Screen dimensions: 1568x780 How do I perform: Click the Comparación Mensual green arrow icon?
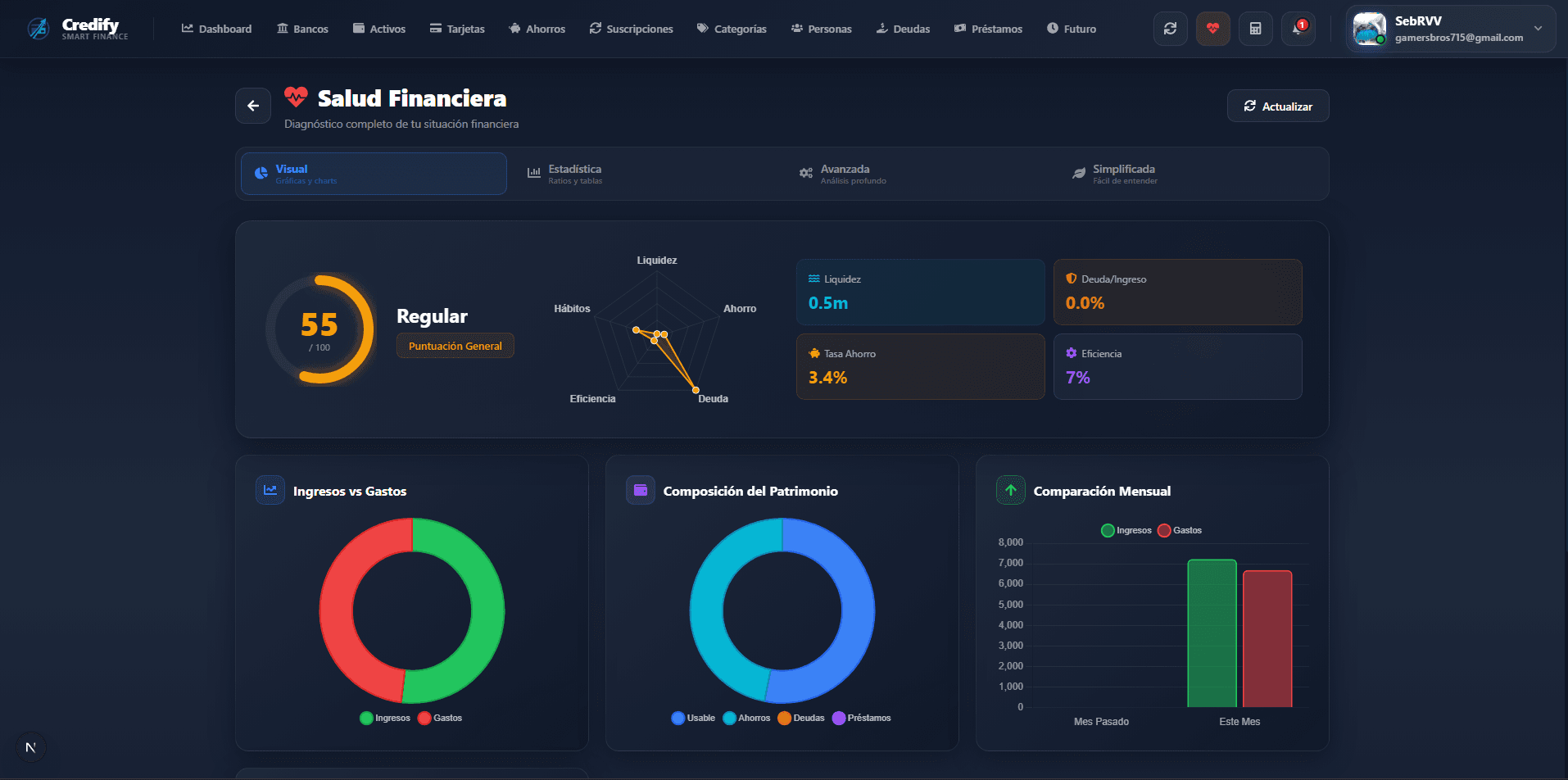click(x=1010, y=489)
